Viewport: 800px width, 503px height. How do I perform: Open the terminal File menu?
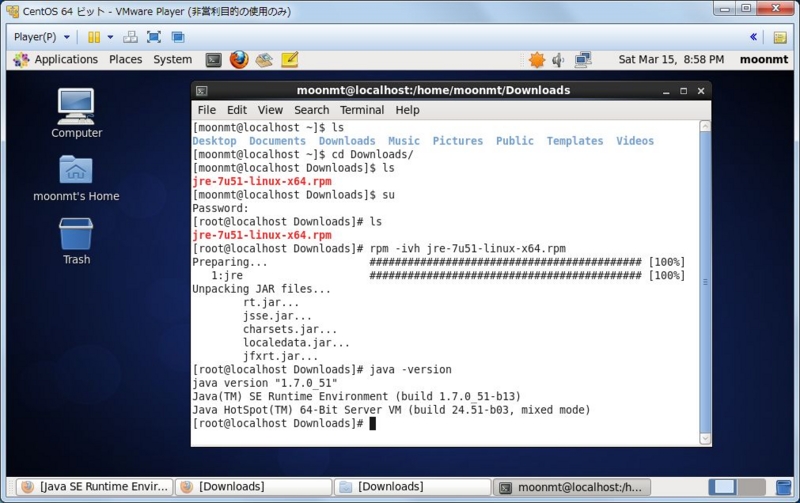click(x=207, y=110)
